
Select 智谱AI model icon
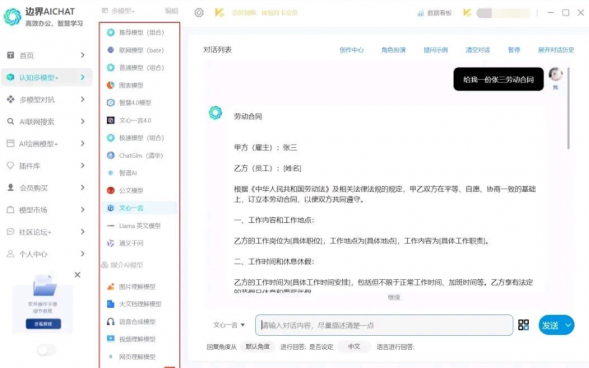110,173
